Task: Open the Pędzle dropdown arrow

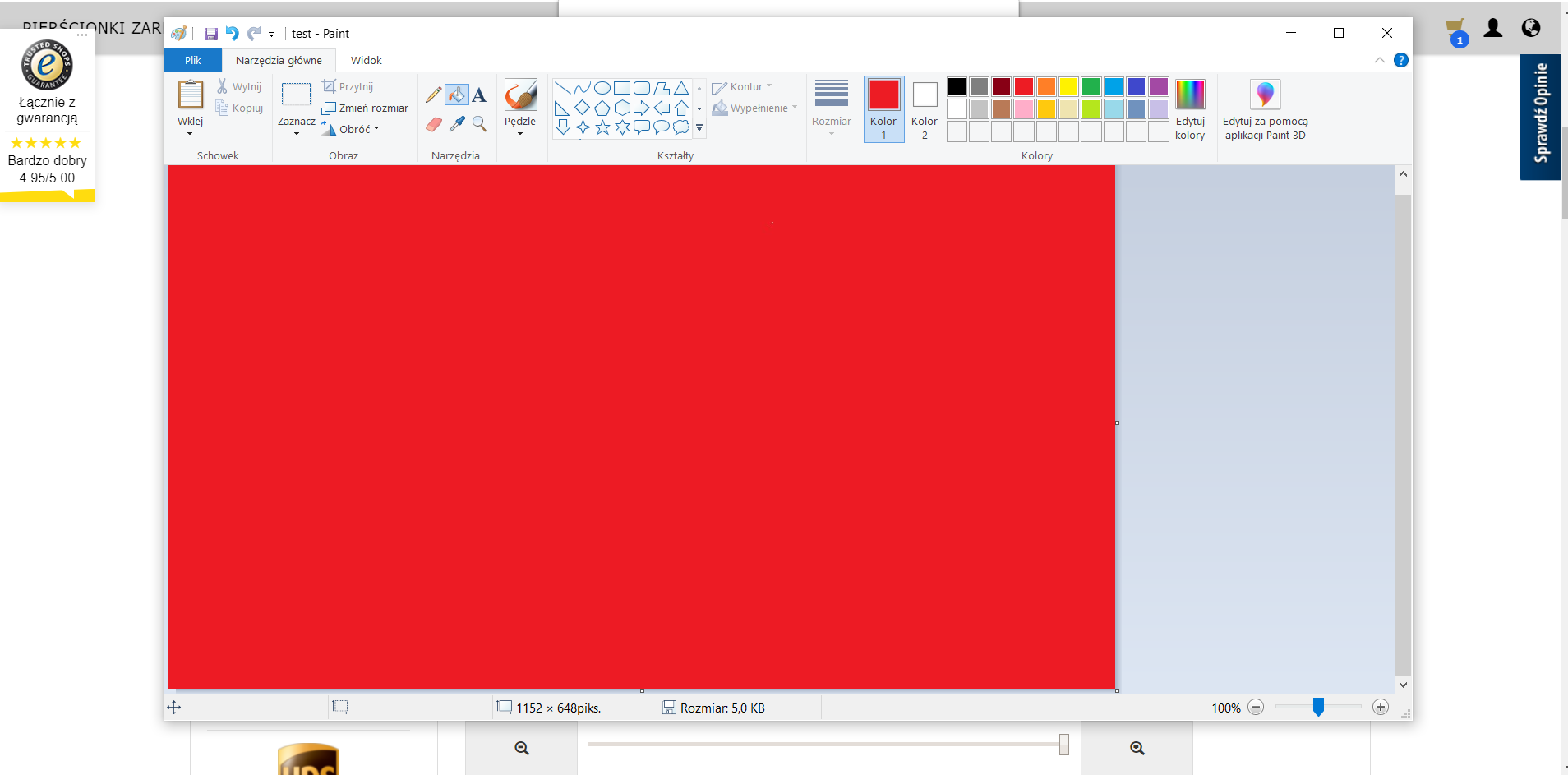Action: [520, 133]
